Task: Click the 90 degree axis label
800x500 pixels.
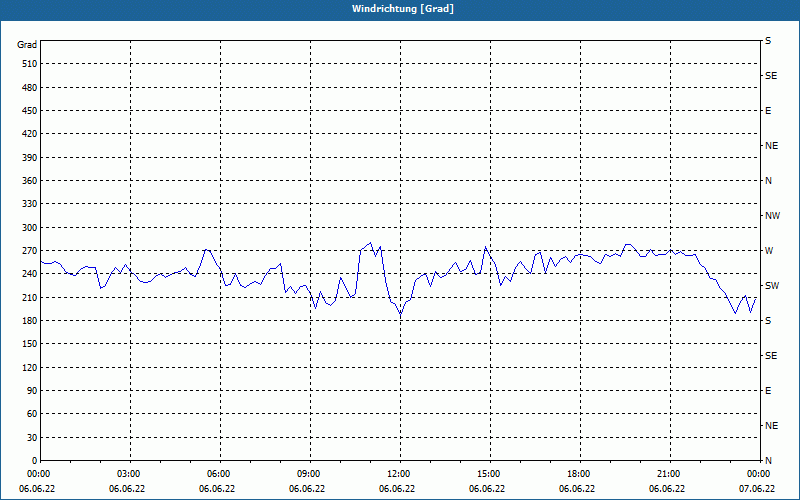Action: pos(32,391)
